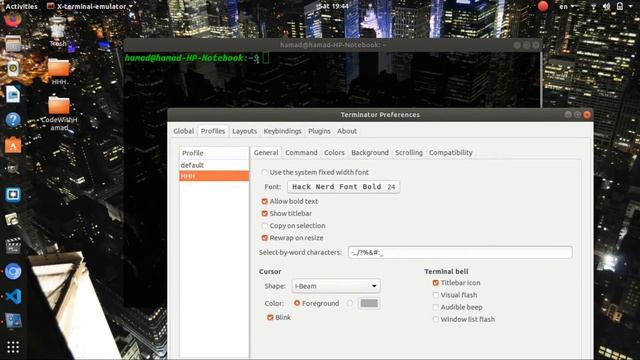The height and width of the screenshot is (360, 640).
Task: Open the clock showing Sat 19:44
Action: coord(333,6)
